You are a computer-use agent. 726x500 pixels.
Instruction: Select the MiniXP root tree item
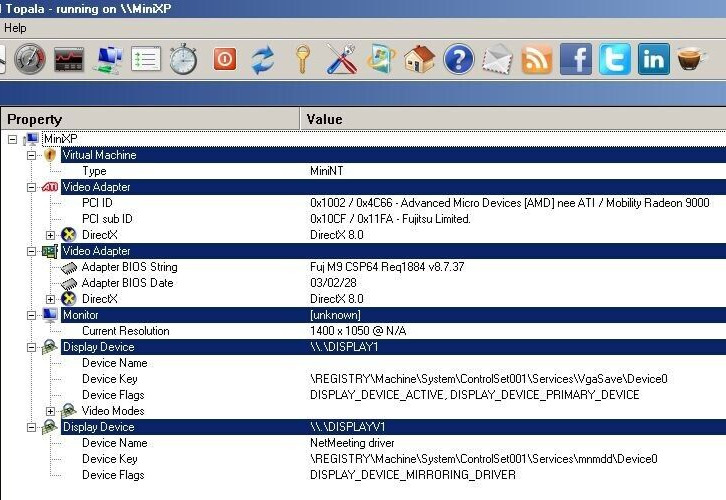pos(60,139)
